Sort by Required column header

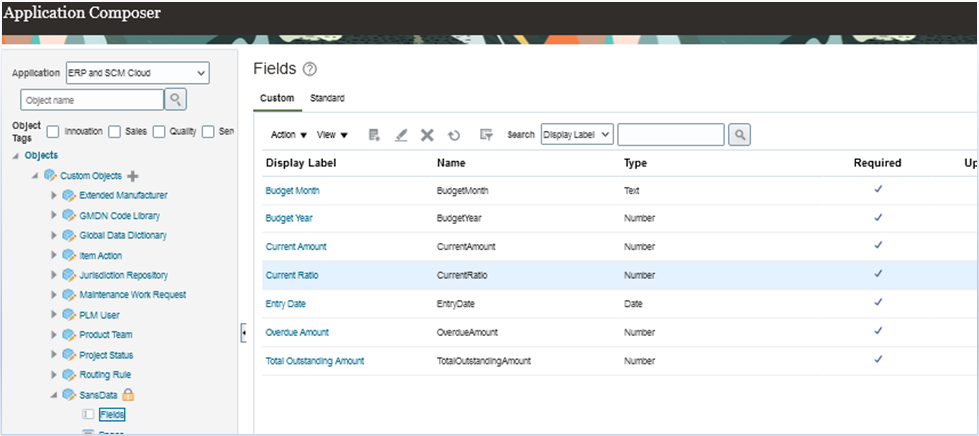pyautogui.click(x=878, y=163)
